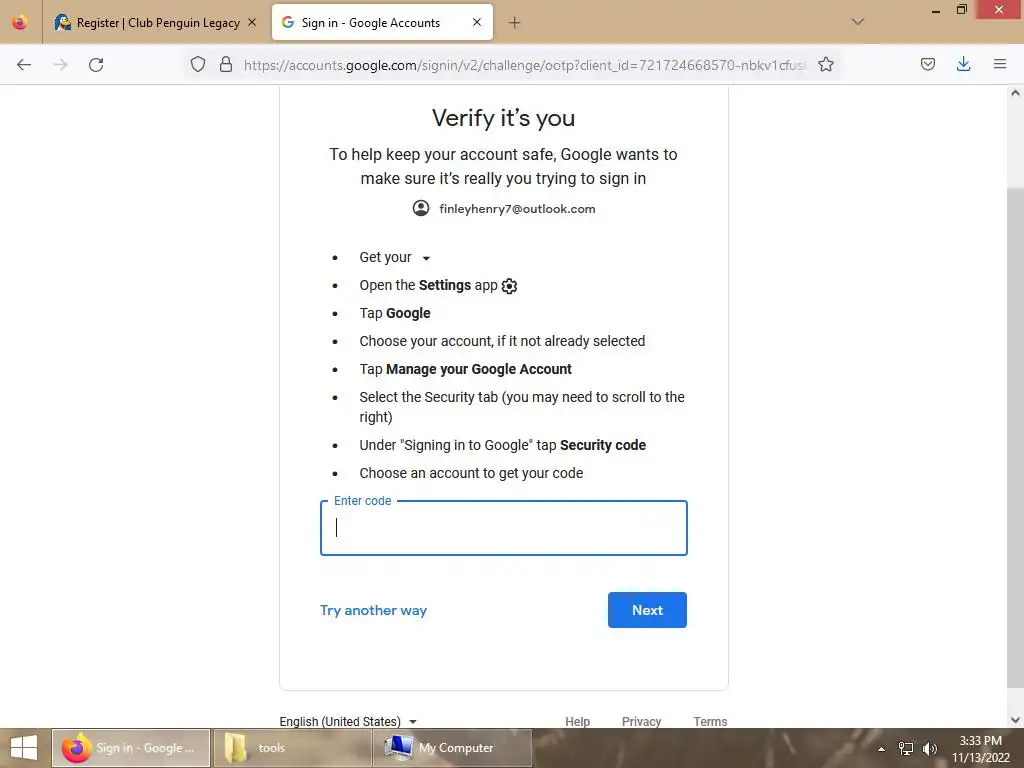Minimize the Firefox window
The image size is (1024, 768).
[936, 10]
